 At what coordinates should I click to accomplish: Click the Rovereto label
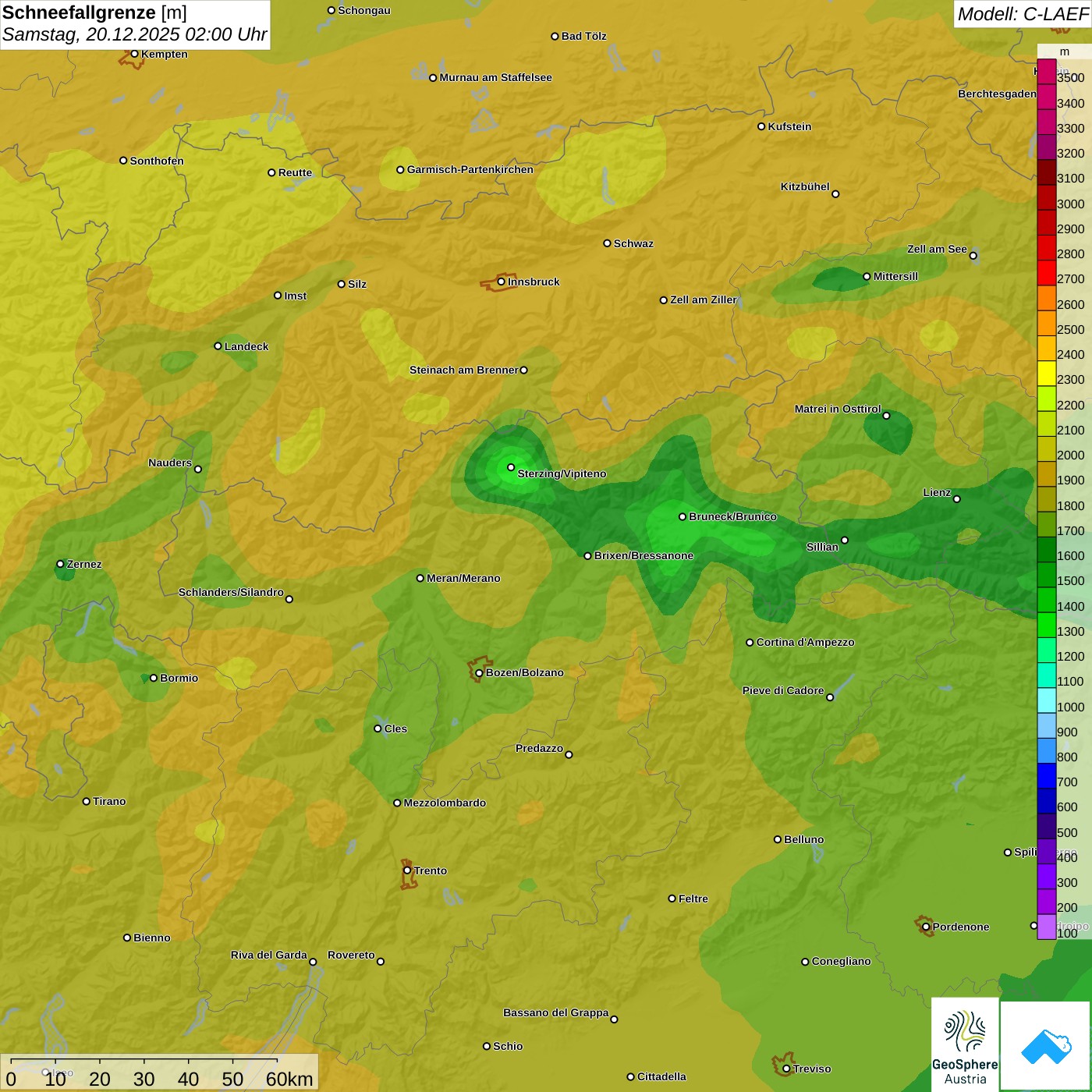coord(352,955)
